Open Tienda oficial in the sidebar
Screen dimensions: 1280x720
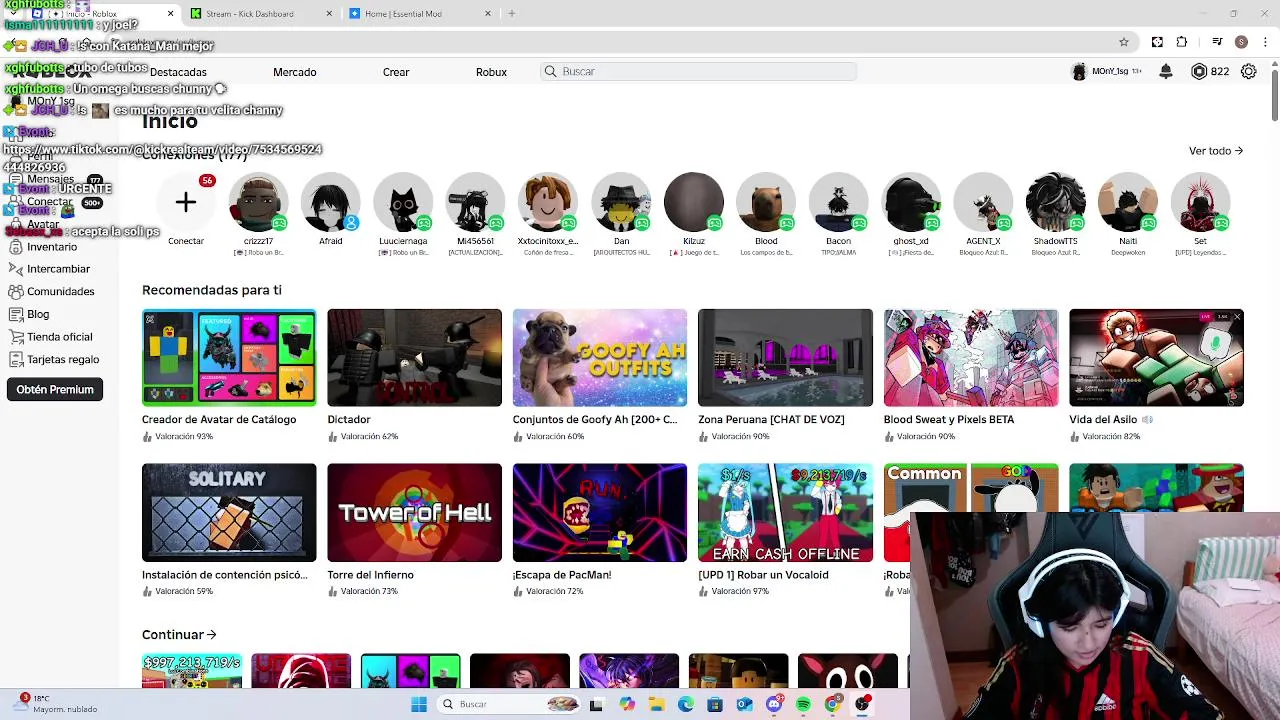coord(59,337)
